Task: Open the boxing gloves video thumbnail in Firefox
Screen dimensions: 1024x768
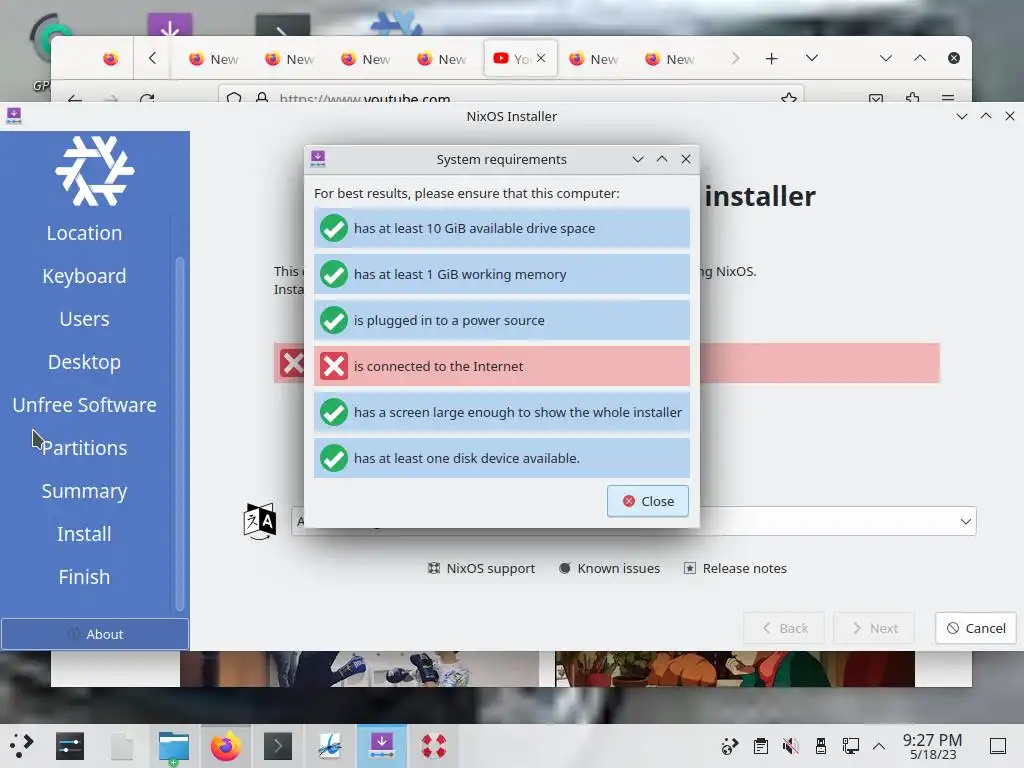Action: 359,669
